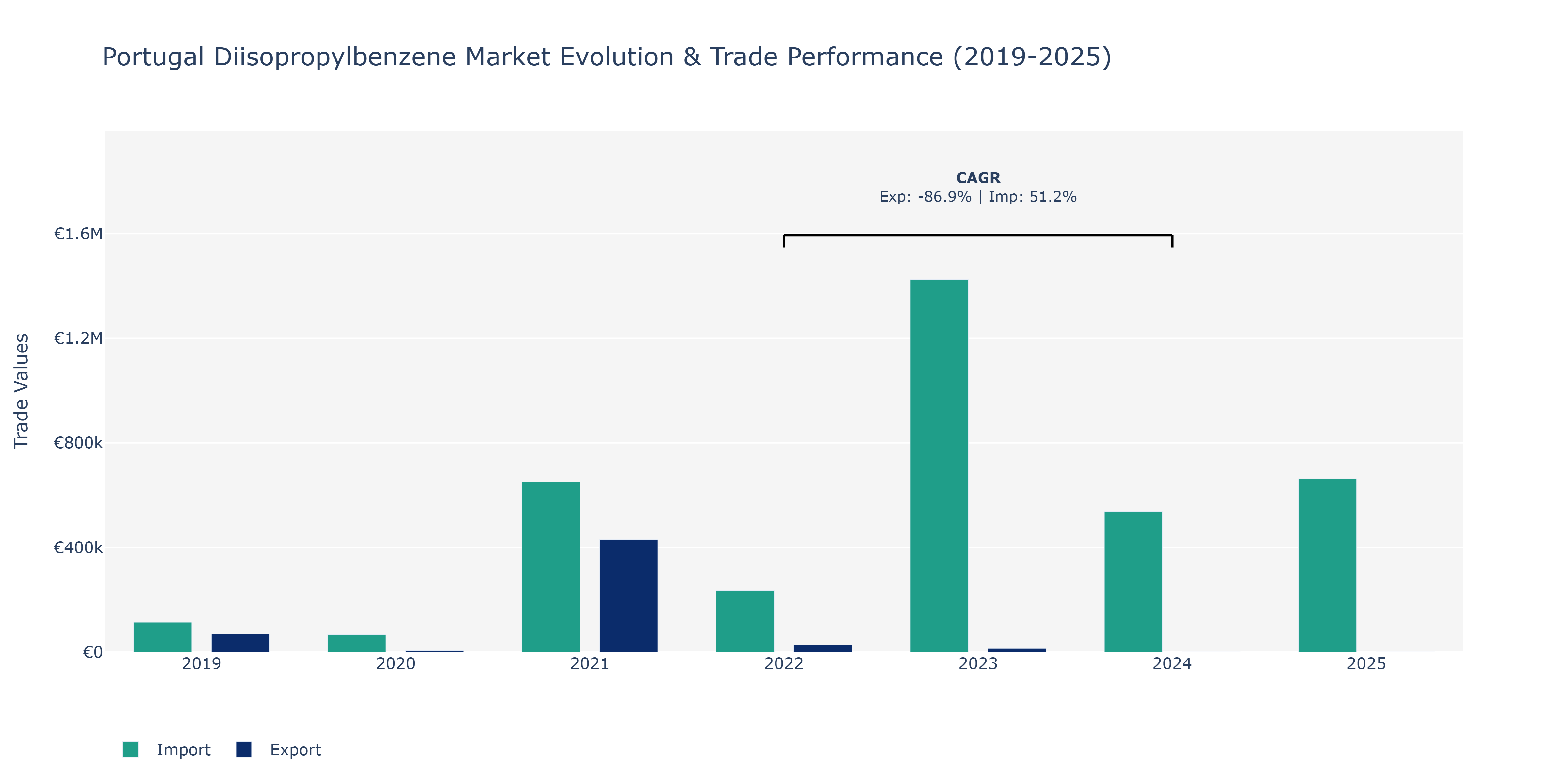Click the 2023 x-axis label

(x=978, y=663)
